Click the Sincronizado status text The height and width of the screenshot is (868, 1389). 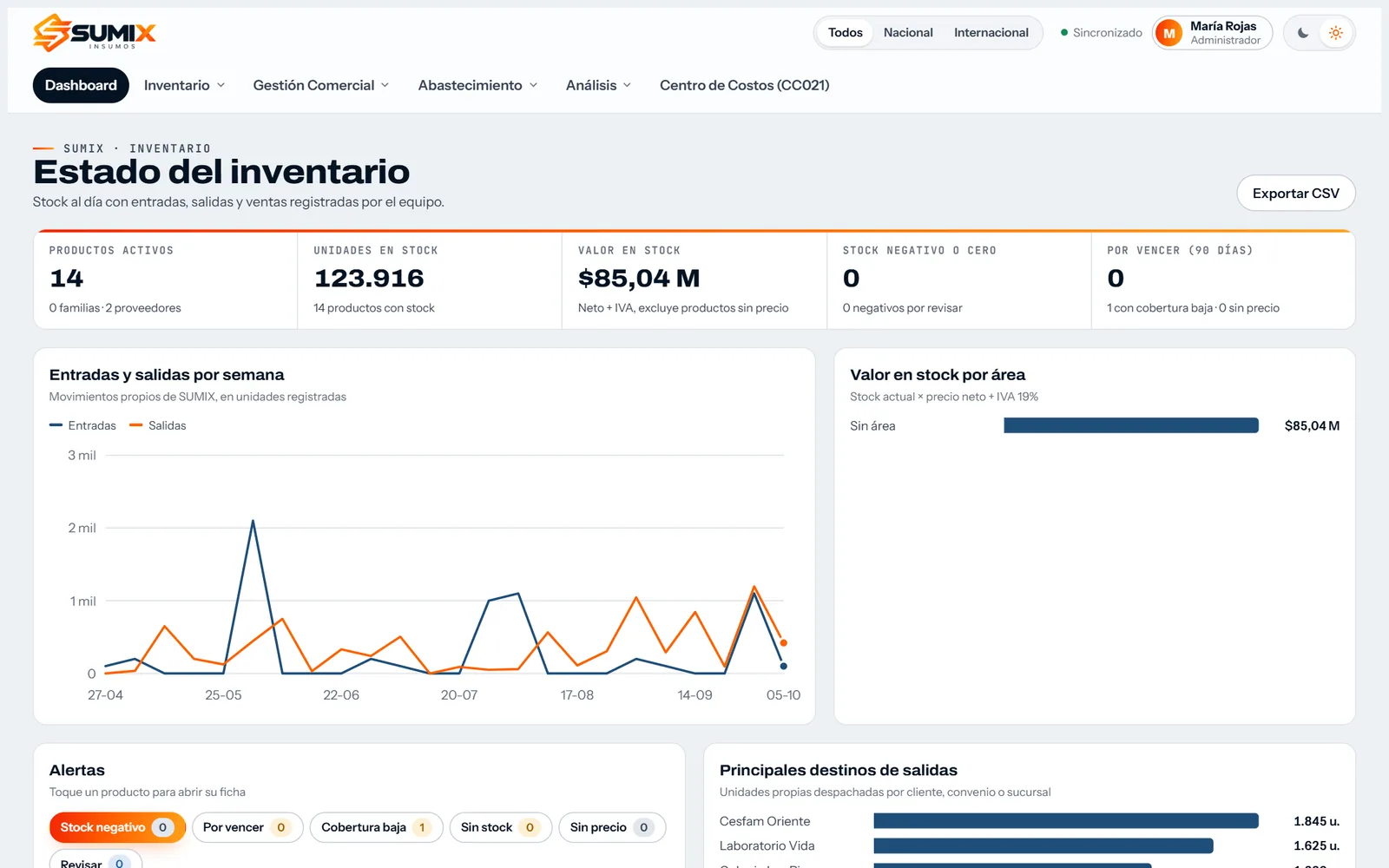pyautogui.click(x=1108, y=33)
